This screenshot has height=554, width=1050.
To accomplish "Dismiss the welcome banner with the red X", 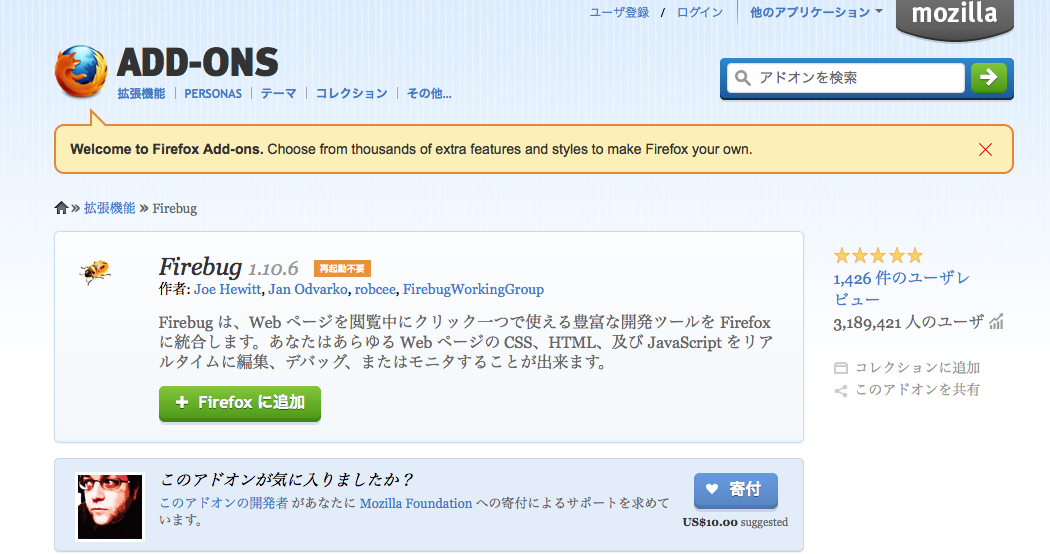I will (x=985, y=149).
